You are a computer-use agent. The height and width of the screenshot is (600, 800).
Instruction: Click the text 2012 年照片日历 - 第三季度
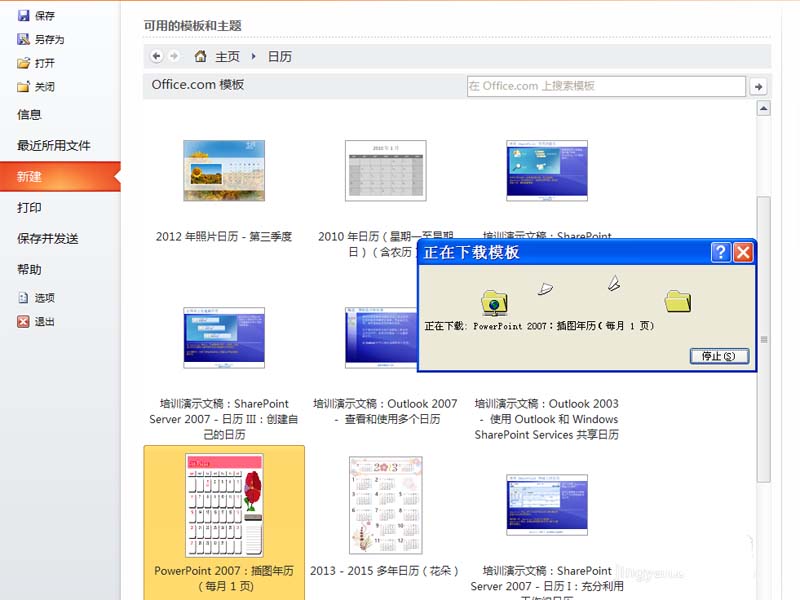tap(224, 237)
